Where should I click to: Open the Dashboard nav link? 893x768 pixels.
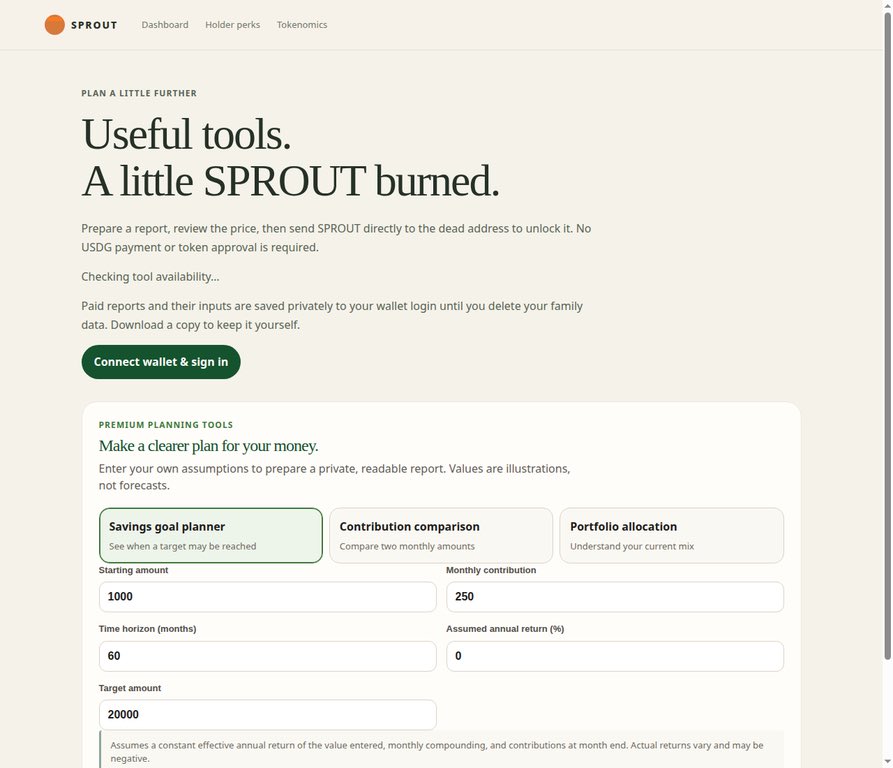(165, 25)
